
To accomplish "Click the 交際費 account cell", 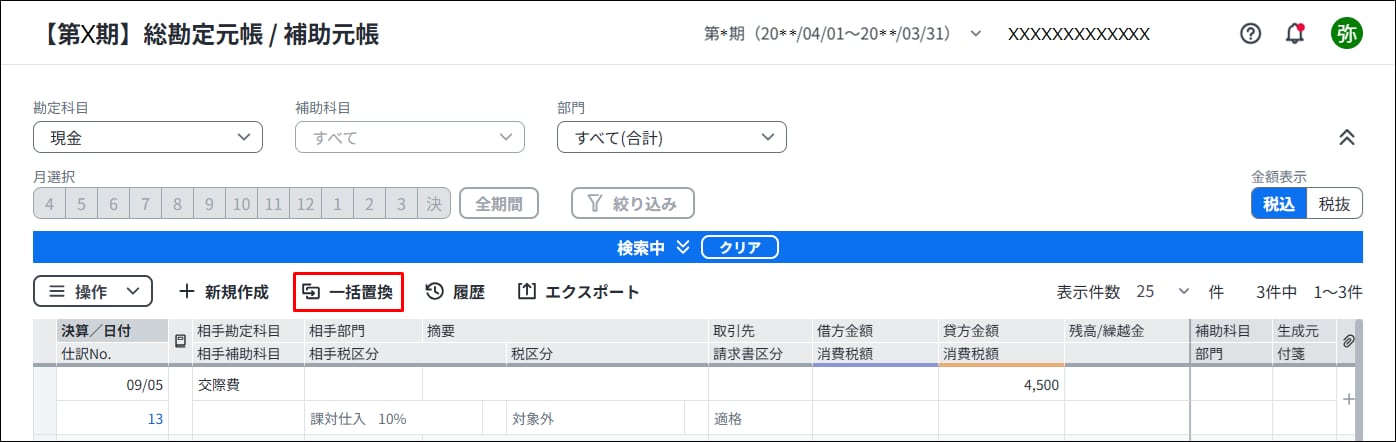I will [x=248, y=383].
